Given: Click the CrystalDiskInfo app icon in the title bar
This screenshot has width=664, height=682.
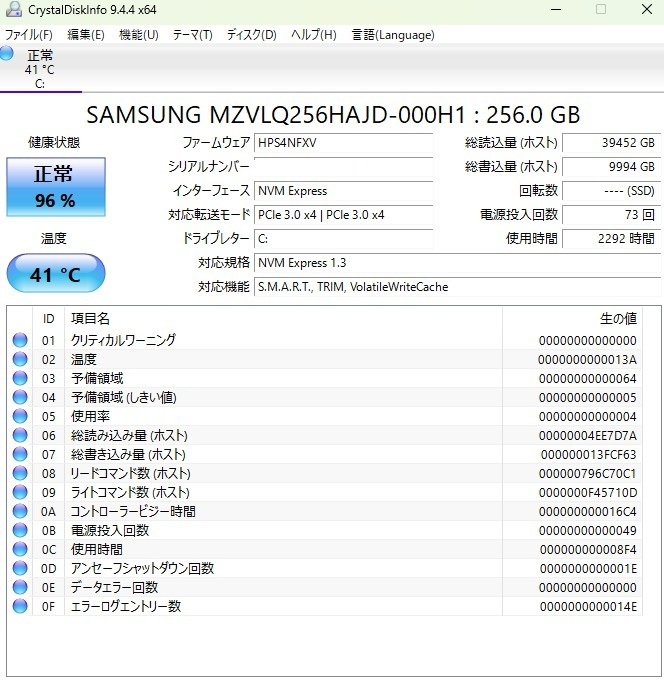Looking at the screenshot, I should [13, 9].
